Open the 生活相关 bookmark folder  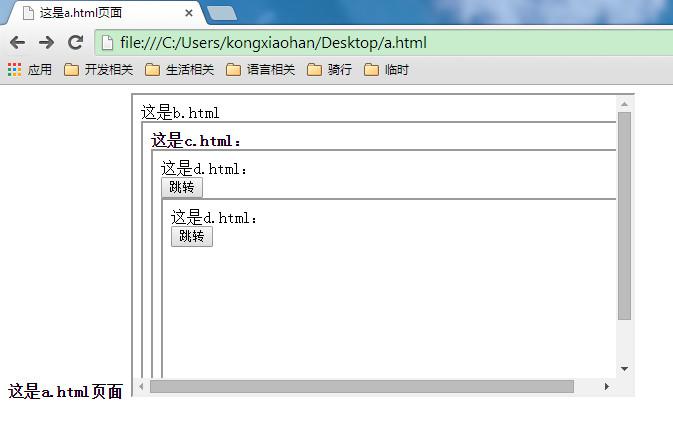179,70
